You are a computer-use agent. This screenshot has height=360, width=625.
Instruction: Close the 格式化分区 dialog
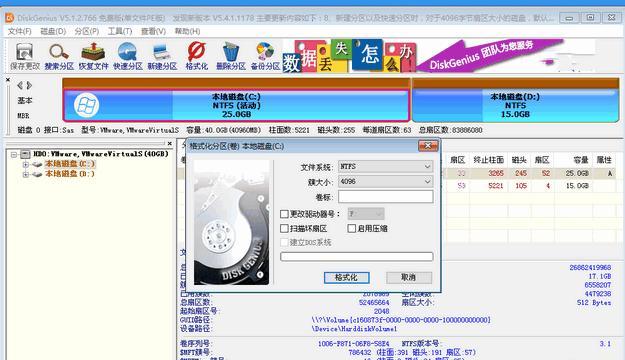click(x=428, y=146)
